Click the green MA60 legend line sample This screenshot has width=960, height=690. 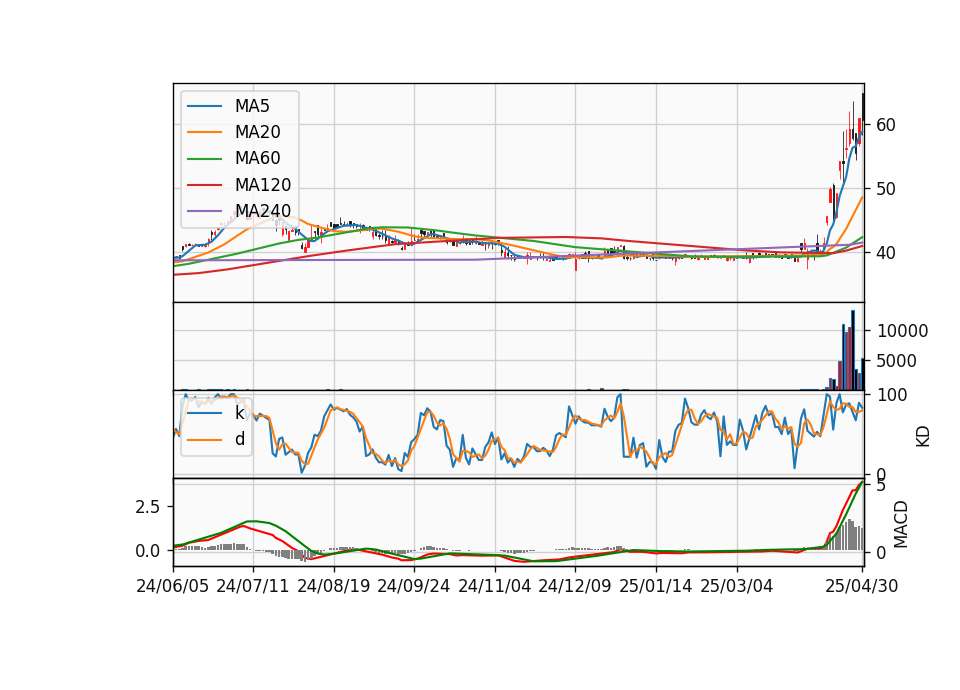point(204,159)
